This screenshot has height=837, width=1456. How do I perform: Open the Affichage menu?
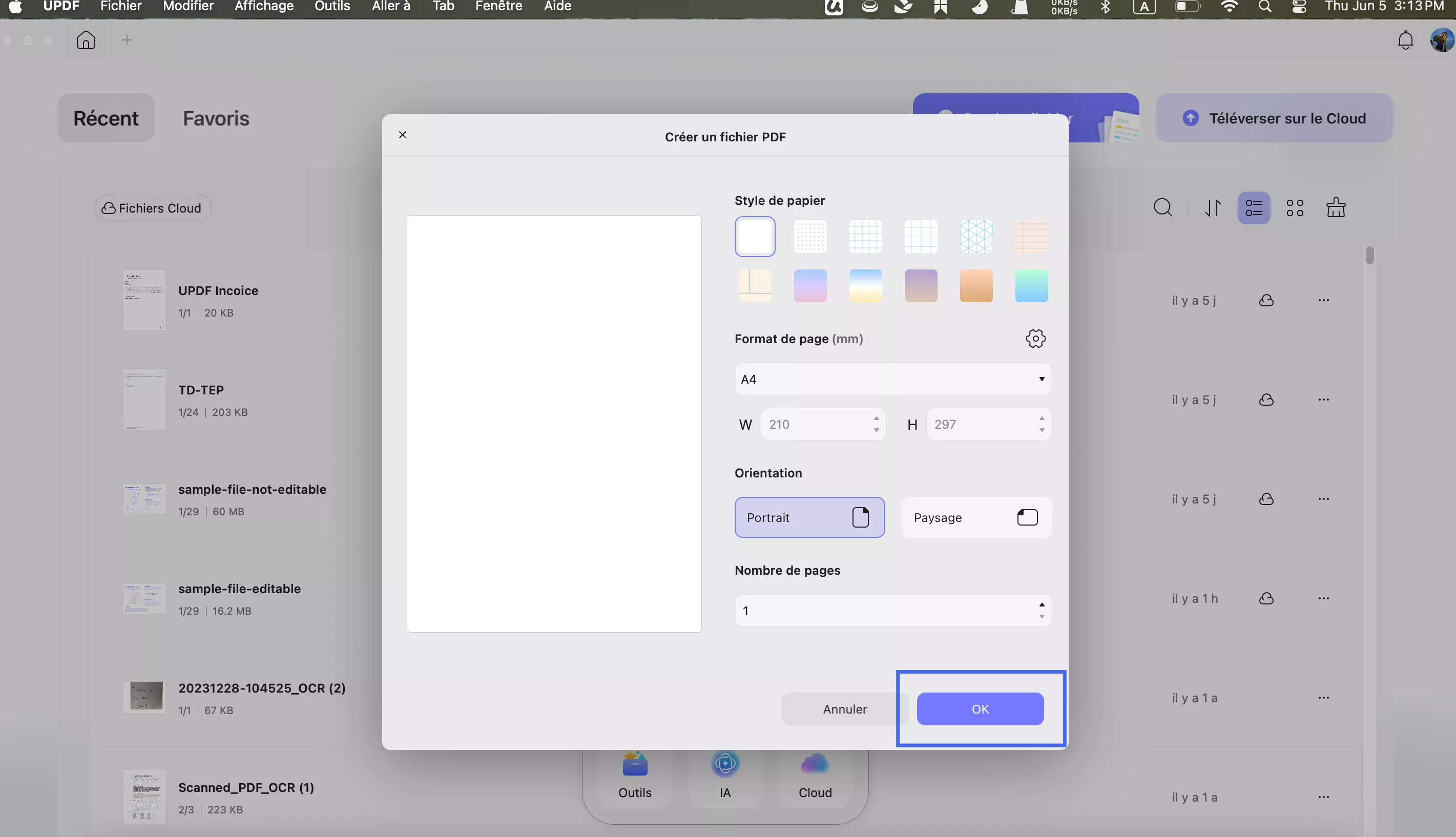click(264, 6)
